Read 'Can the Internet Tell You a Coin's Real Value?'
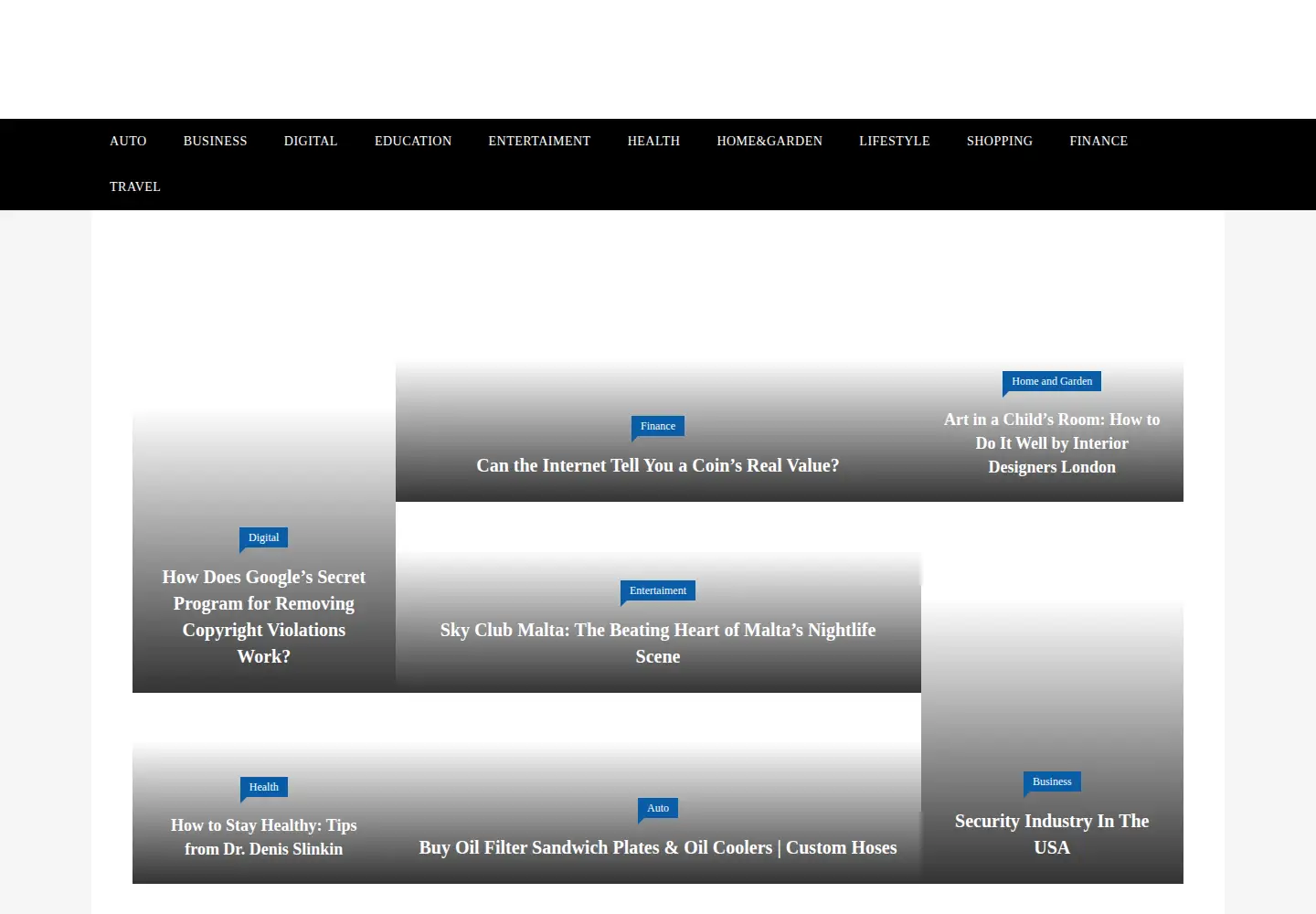Screen dimensions: 1316x914 click(x=658, y=465)
